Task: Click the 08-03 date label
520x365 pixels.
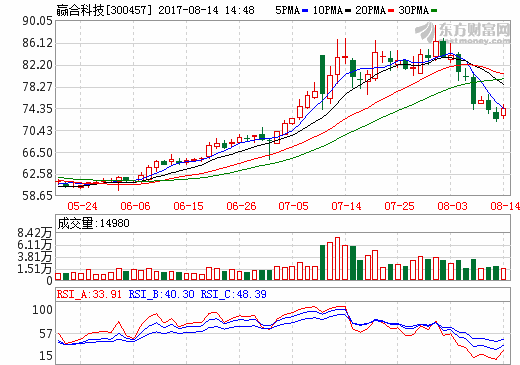Action: coord(452,206)
